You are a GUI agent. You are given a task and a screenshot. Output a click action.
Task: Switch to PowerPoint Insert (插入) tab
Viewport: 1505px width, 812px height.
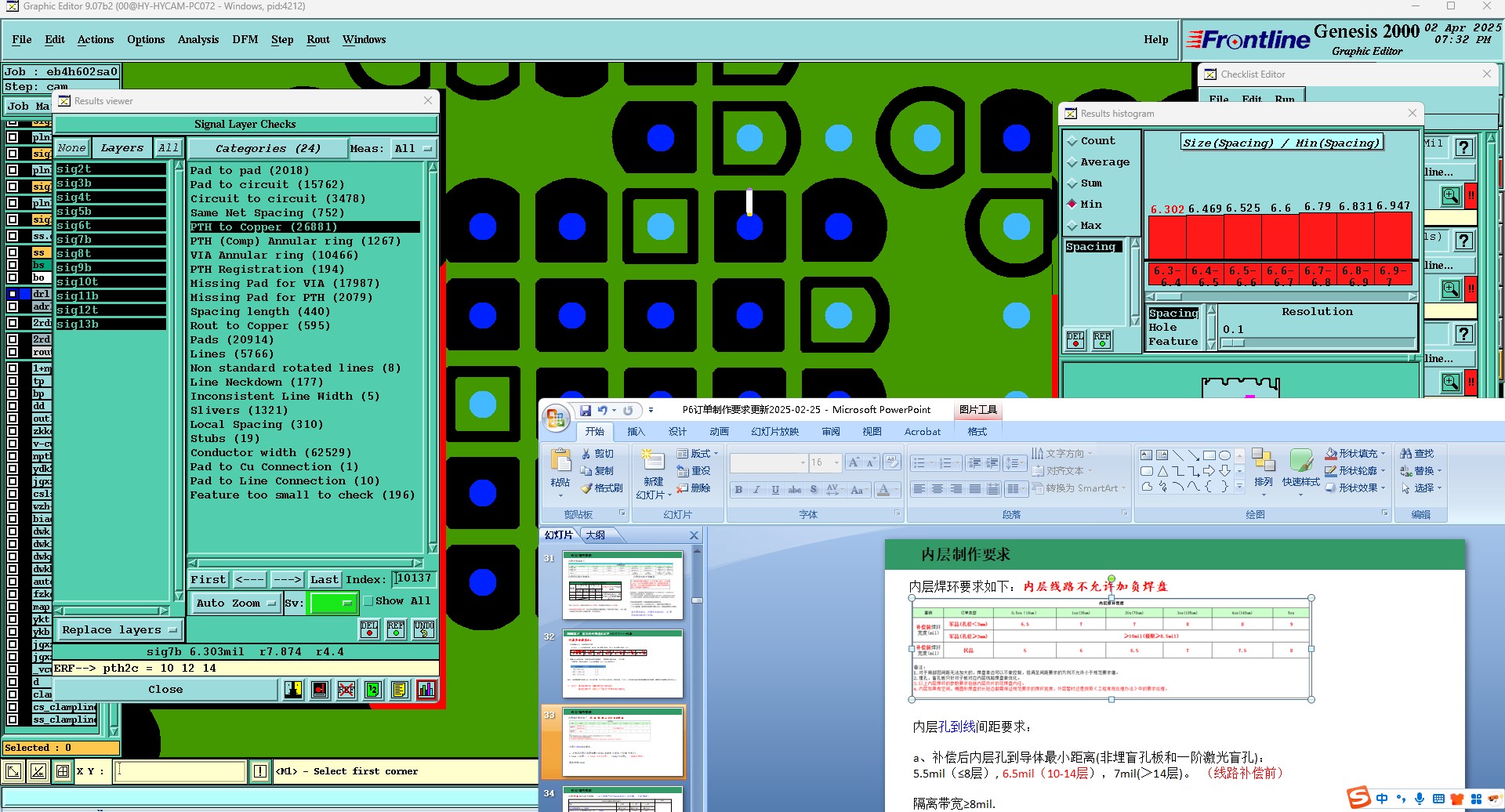(x=636, y=432)
